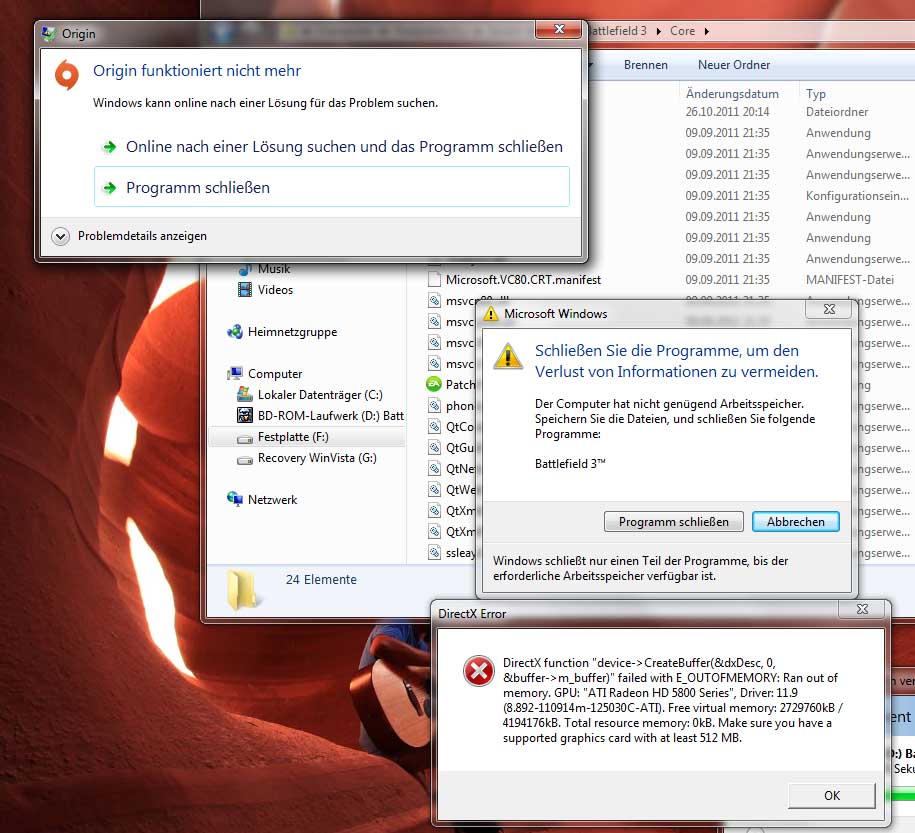The height and width of the screenshot is (833, 915).
Task: Click folder thumbnail in details pane
Action: click(x=242, y=590)
